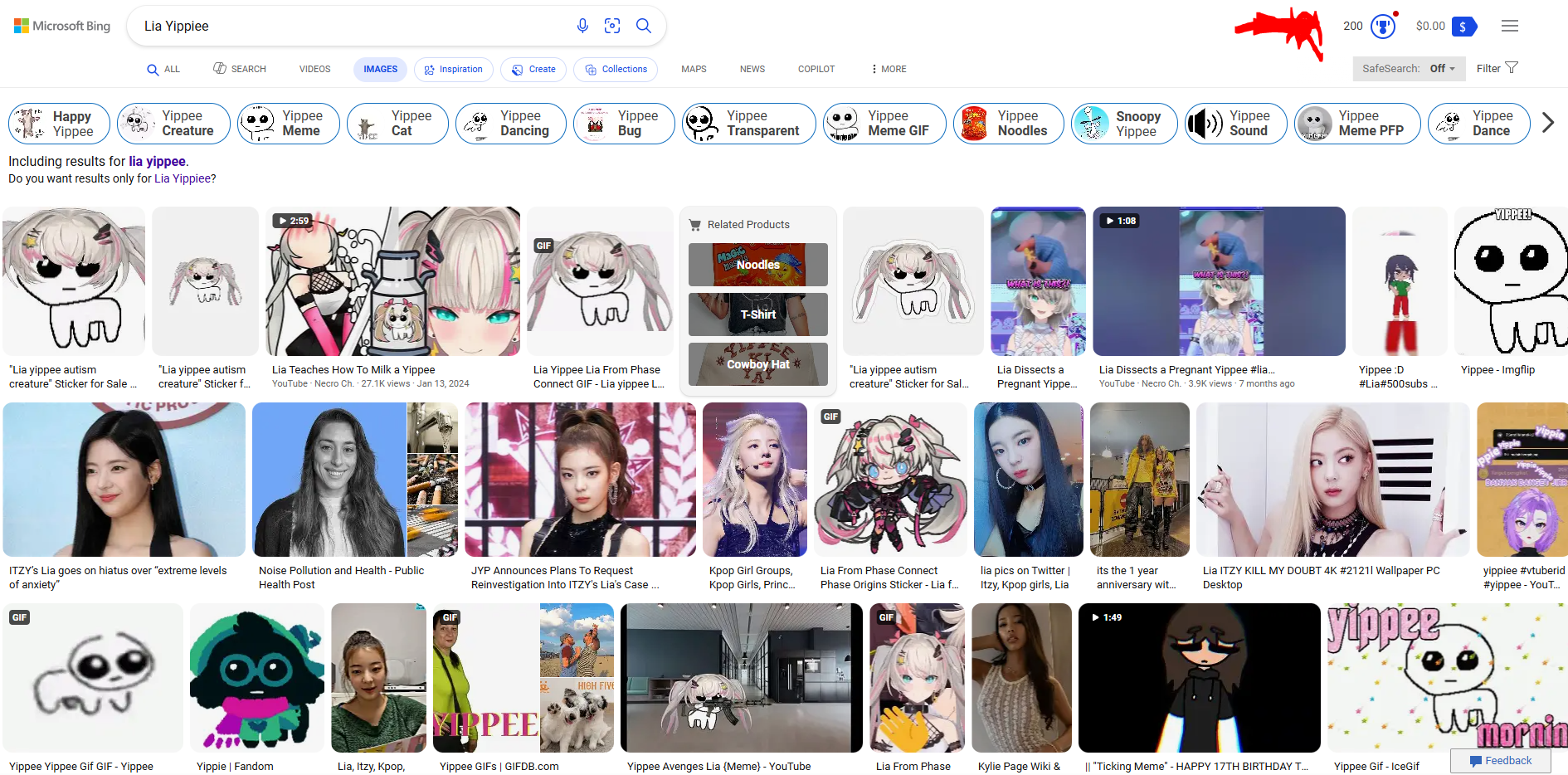This screenshot has width=1568, height=775.
Task: Open JYP Announces Plans image result
Action: [581, 480]
